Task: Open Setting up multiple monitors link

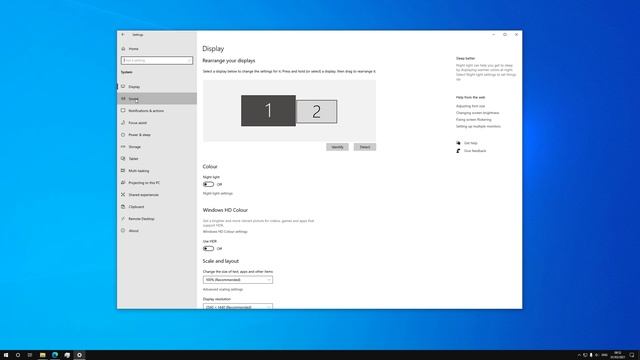Action: click(478, 127)
